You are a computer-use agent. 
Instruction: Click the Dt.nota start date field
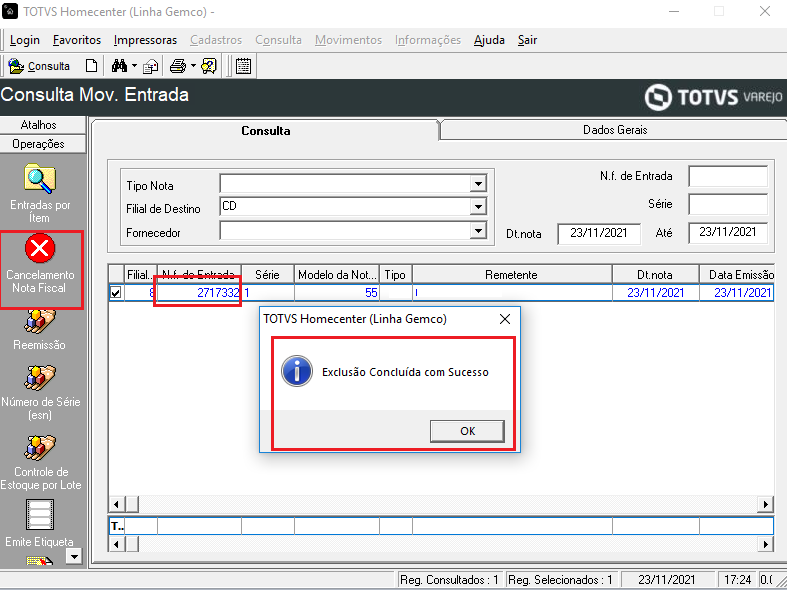click(599, 233)
